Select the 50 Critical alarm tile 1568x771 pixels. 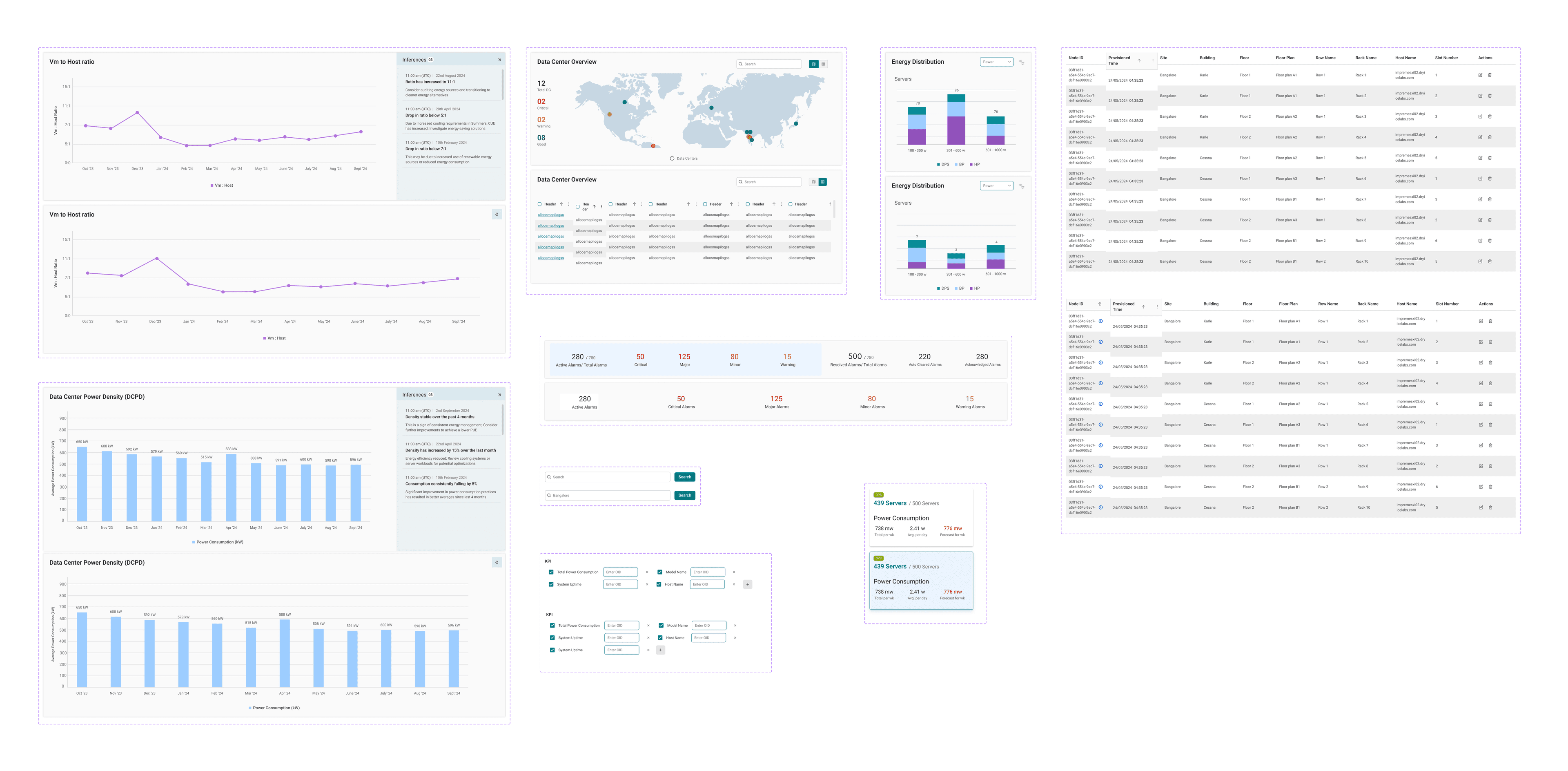(640, 360)
